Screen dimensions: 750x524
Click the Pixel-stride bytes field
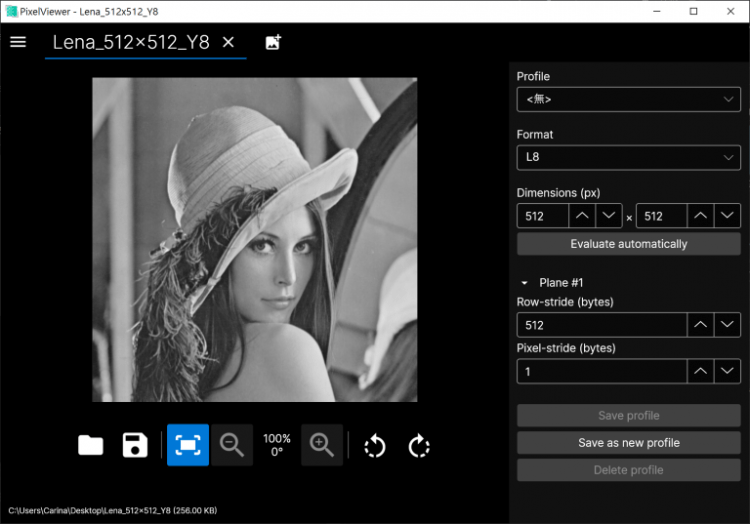pyautogui.click(x=602, y=371)
